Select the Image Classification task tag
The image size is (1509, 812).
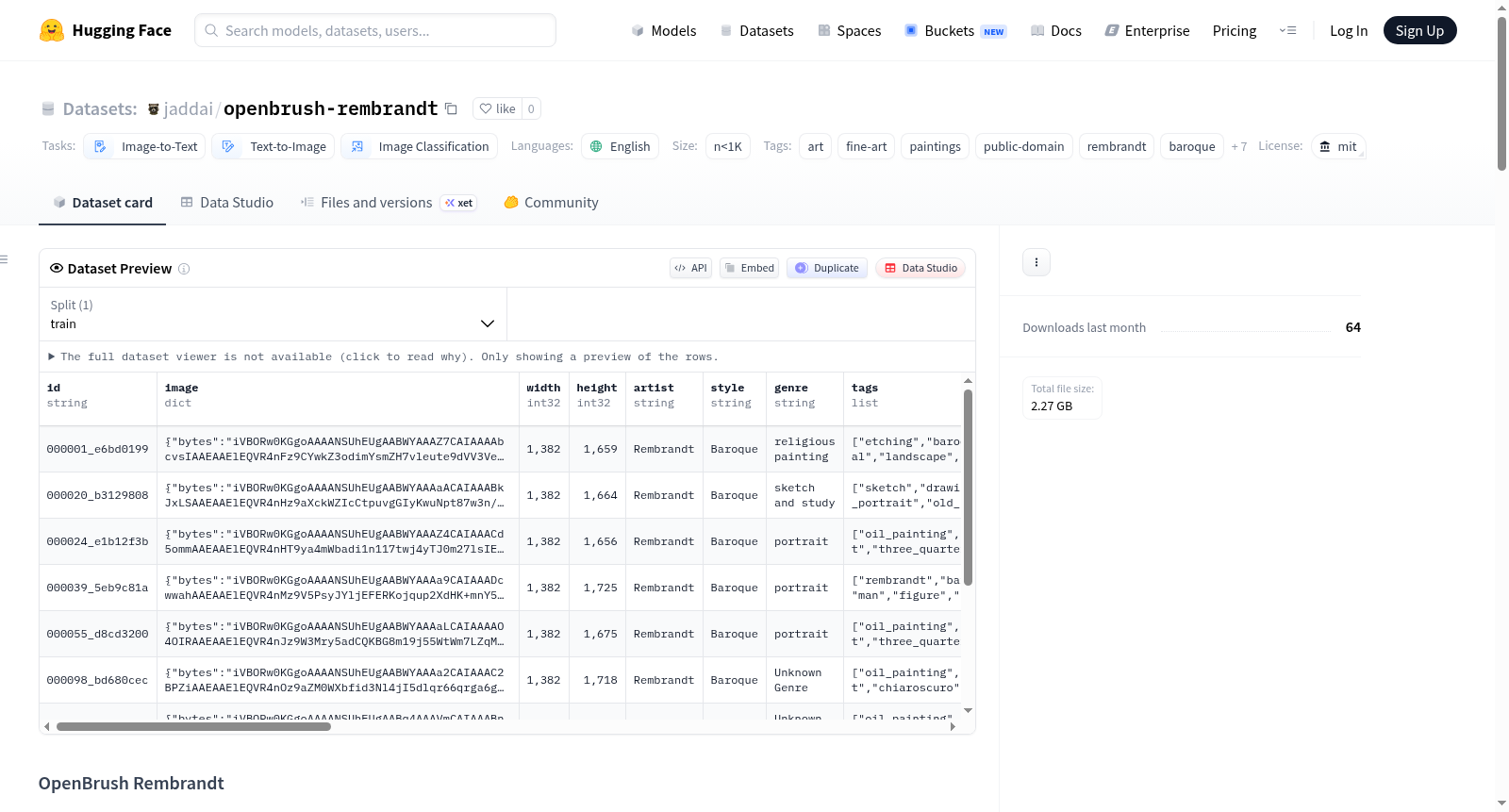tap(420, 146)
